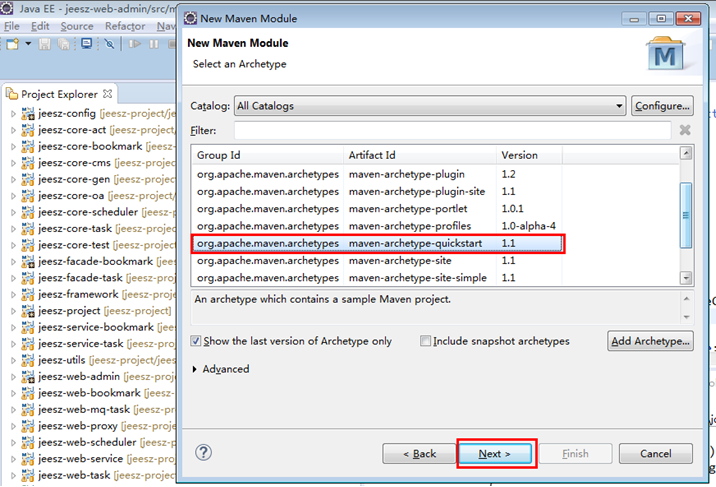Select the maven-archetype-quickstart row

[x=377, y=243]
